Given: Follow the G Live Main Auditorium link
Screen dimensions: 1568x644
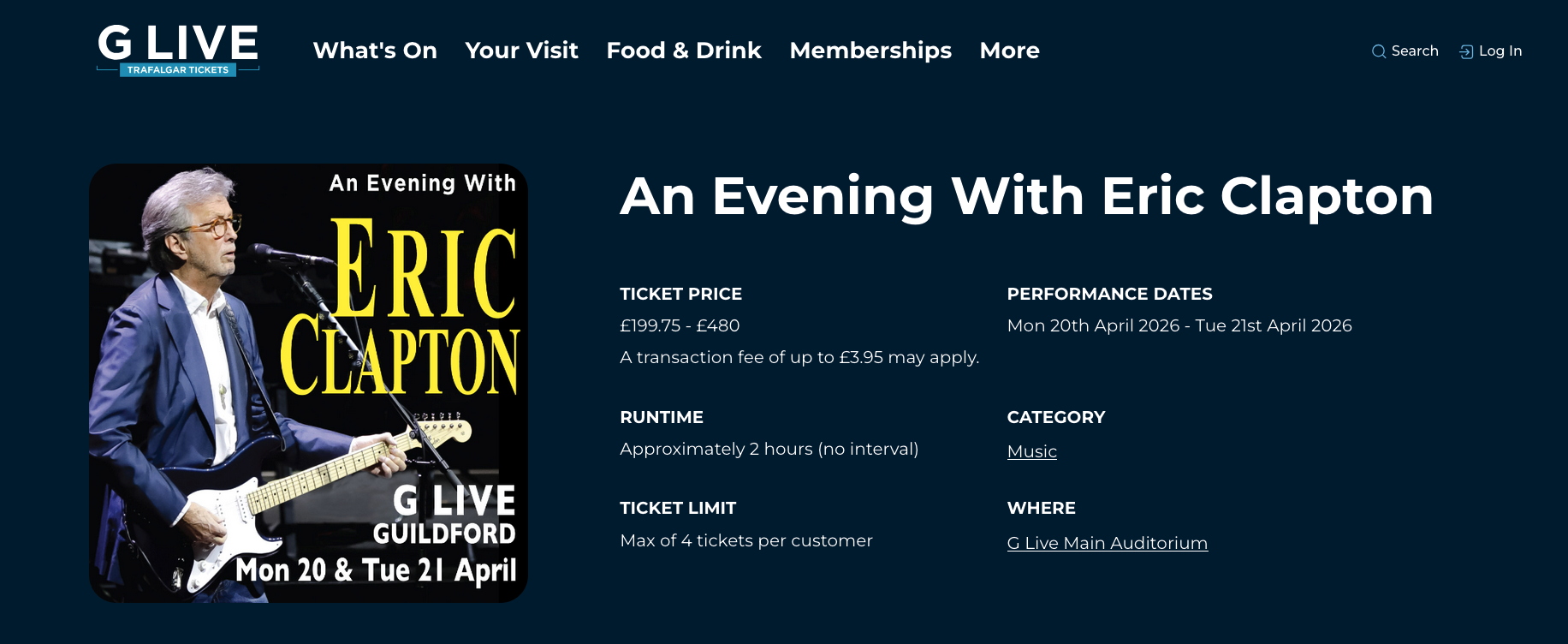Looking at the screenshot, I should 1107,543.
